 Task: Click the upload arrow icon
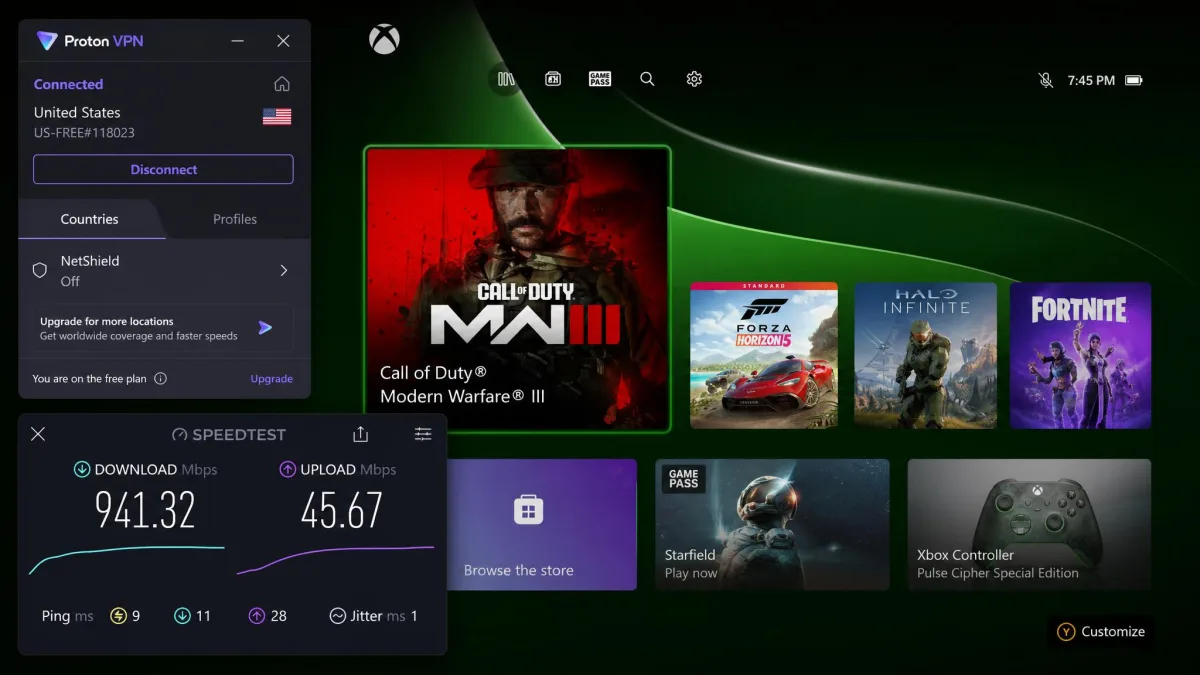[x=288, y=469]
